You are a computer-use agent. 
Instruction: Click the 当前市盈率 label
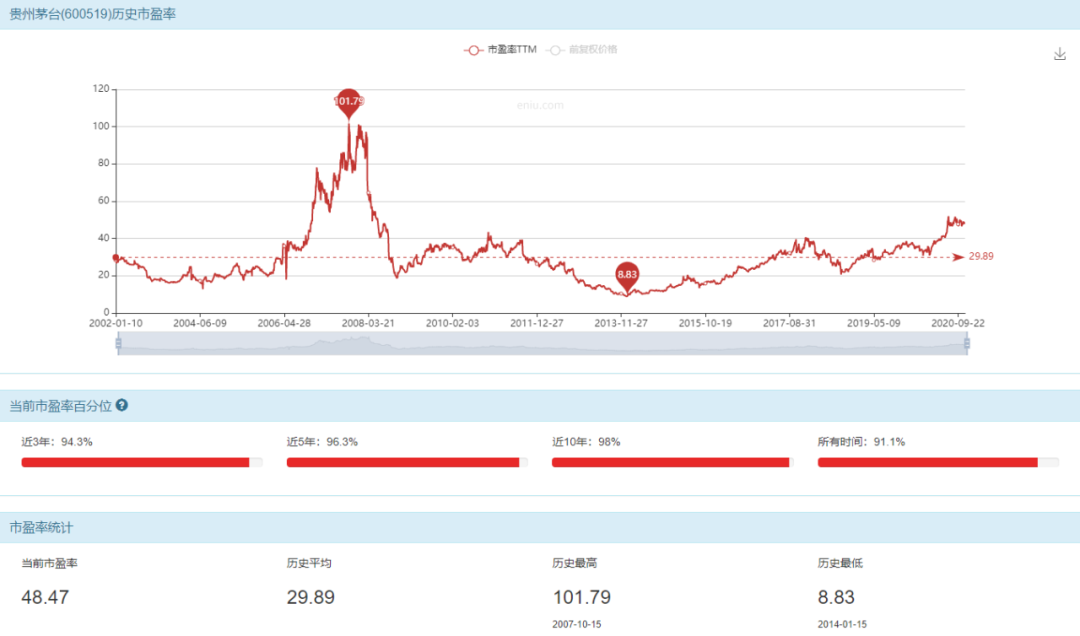click(50, 563)
